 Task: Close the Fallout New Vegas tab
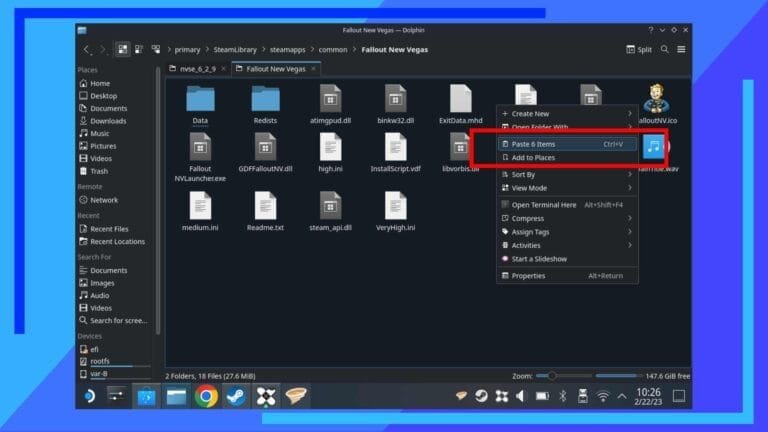point(313,69)
